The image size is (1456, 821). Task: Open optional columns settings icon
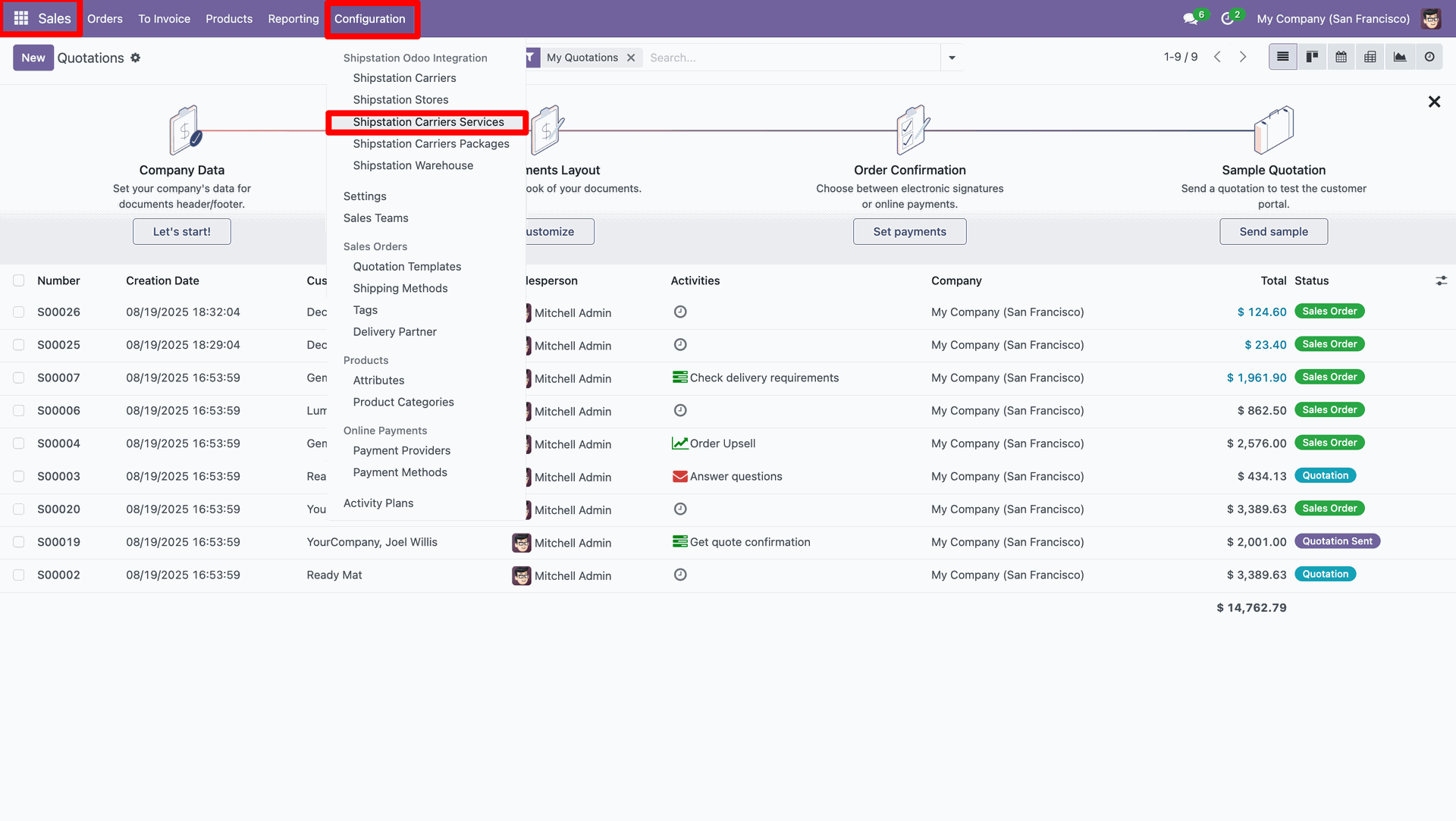1441,280
